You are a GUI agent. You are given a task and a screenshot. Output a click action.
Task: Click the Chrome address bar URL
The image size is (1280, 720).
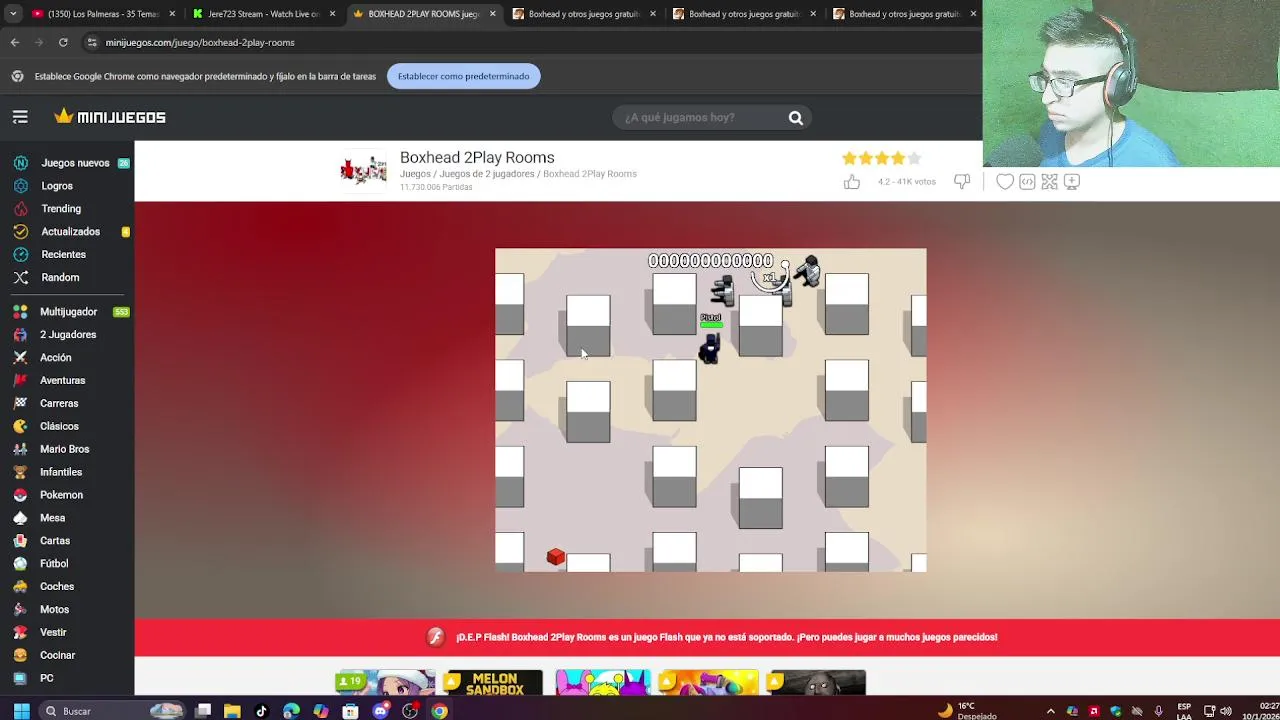200,42
